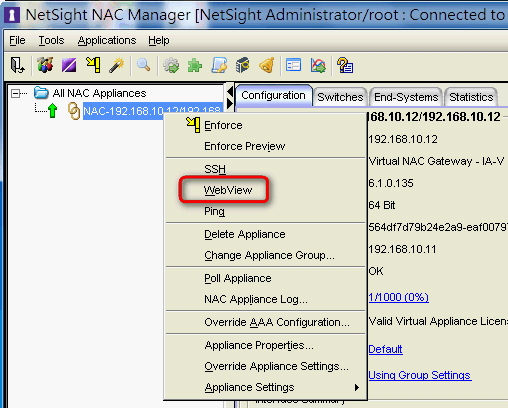Select the NAC-192.168.10.12 appliance tree row
Viewport: 508px width, 408px height.
pyautogui.click(x=153, y=111)
